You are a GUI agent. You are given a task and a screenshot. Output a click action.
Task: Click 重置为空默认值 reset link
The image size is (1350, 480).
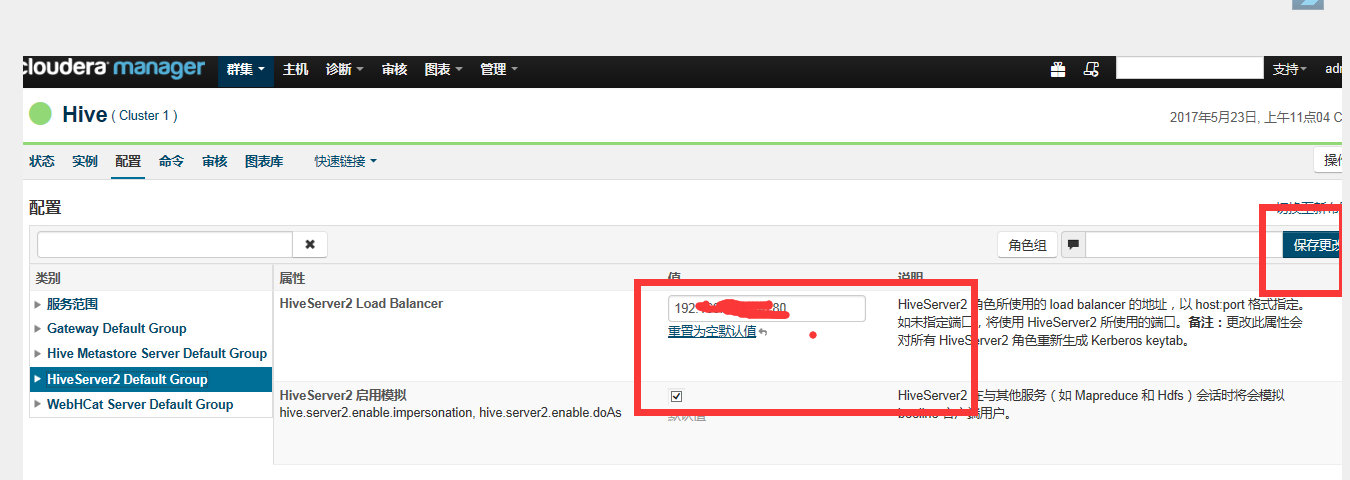click(712, 331)
